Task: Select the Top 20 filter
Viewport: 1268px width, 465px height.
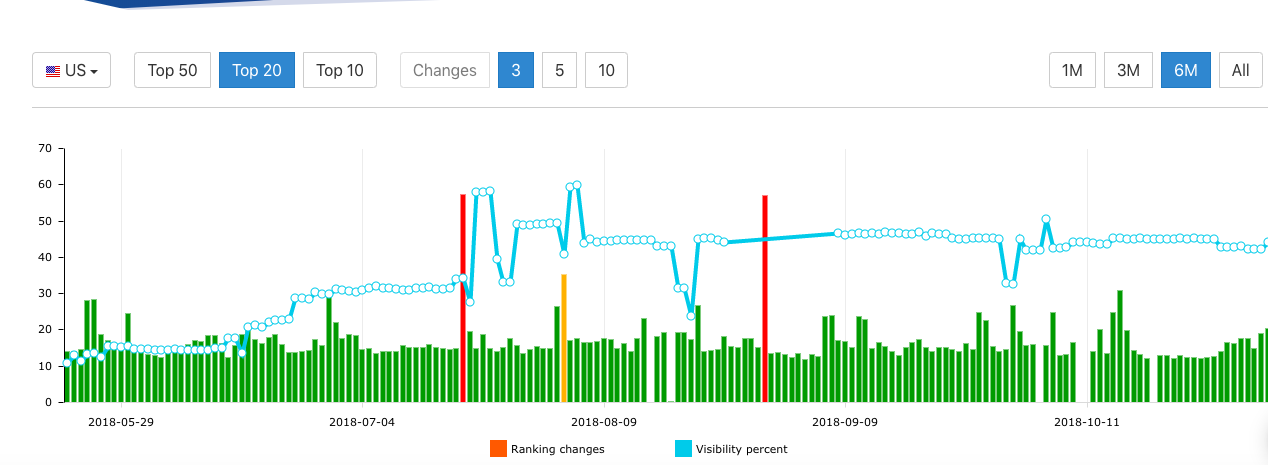Action: click(x=256, y=70)
